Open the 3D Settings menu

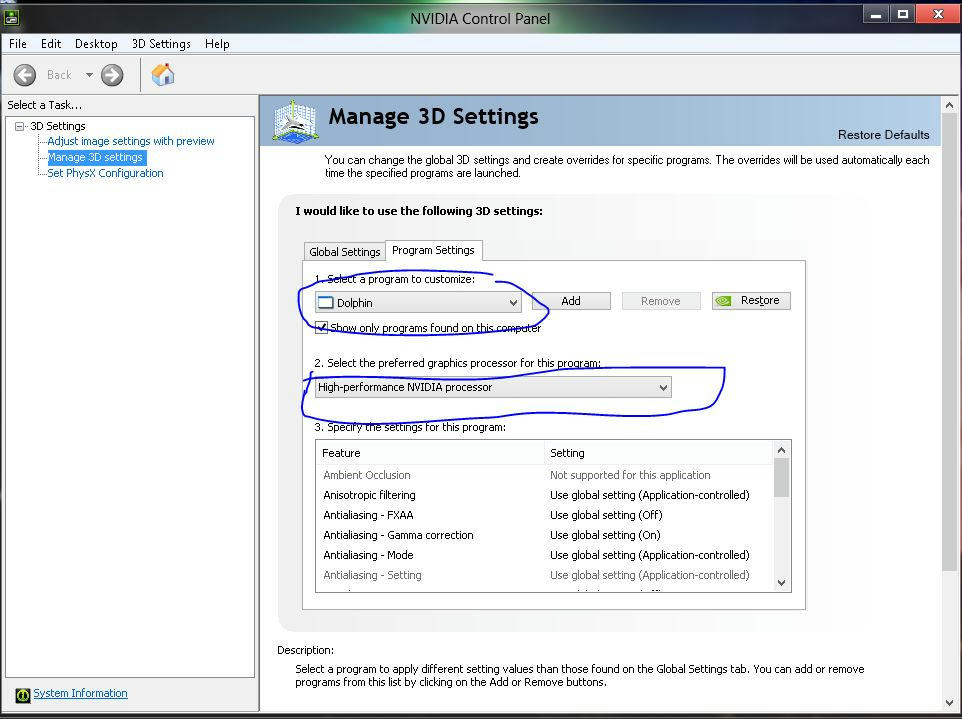click(161, 44)
